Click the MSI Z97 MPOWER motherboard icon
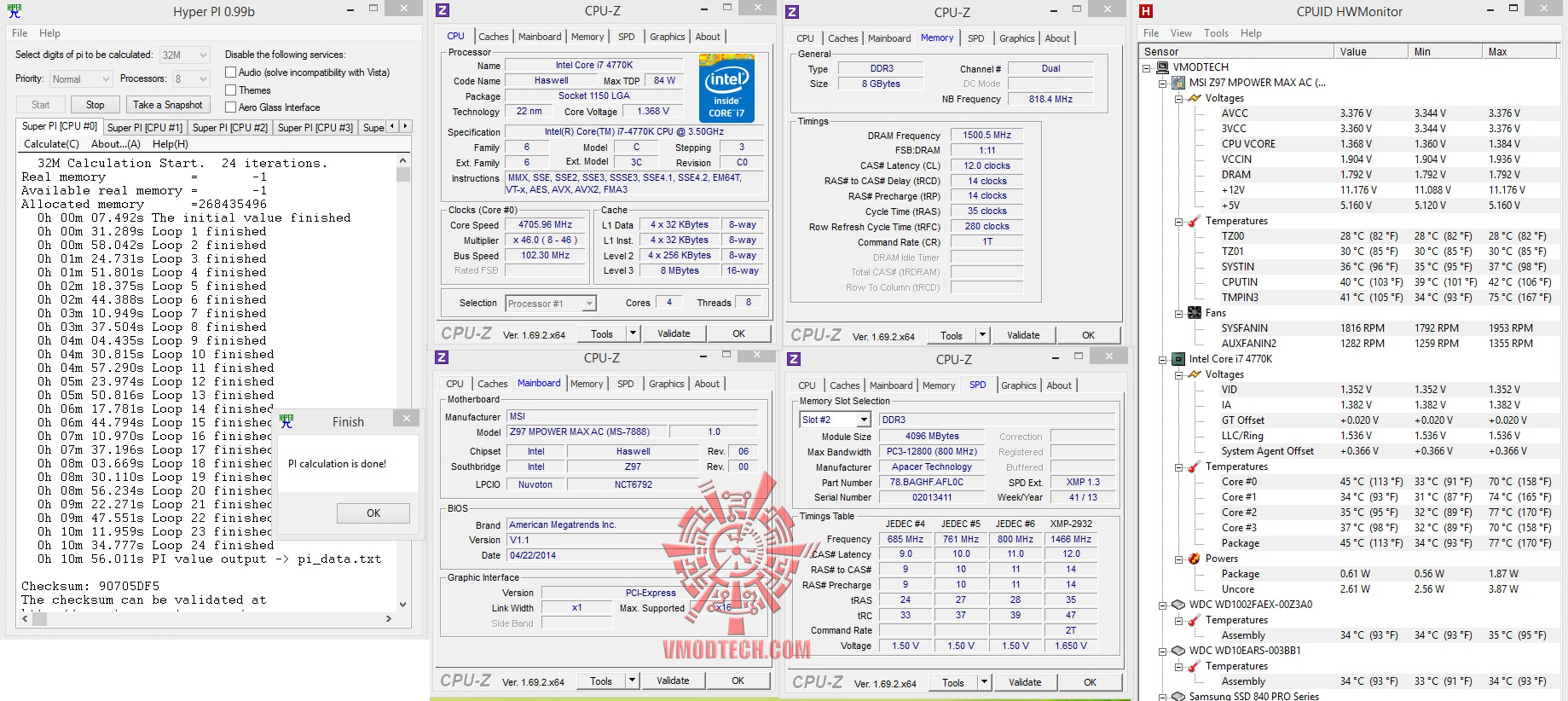Image resolution: width=1568 pixels, height=701 pixels. (x=1178, y=83)
